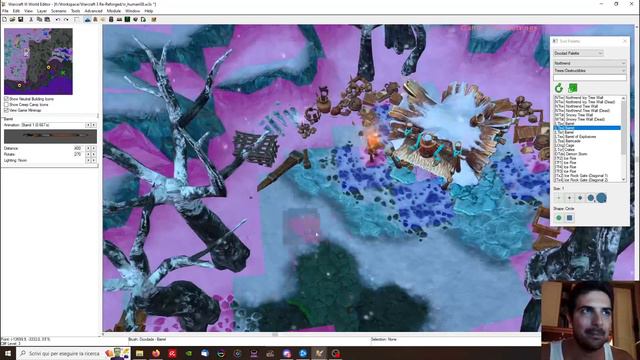
Task: Select the medium brush size
Action: pos(580,198)
